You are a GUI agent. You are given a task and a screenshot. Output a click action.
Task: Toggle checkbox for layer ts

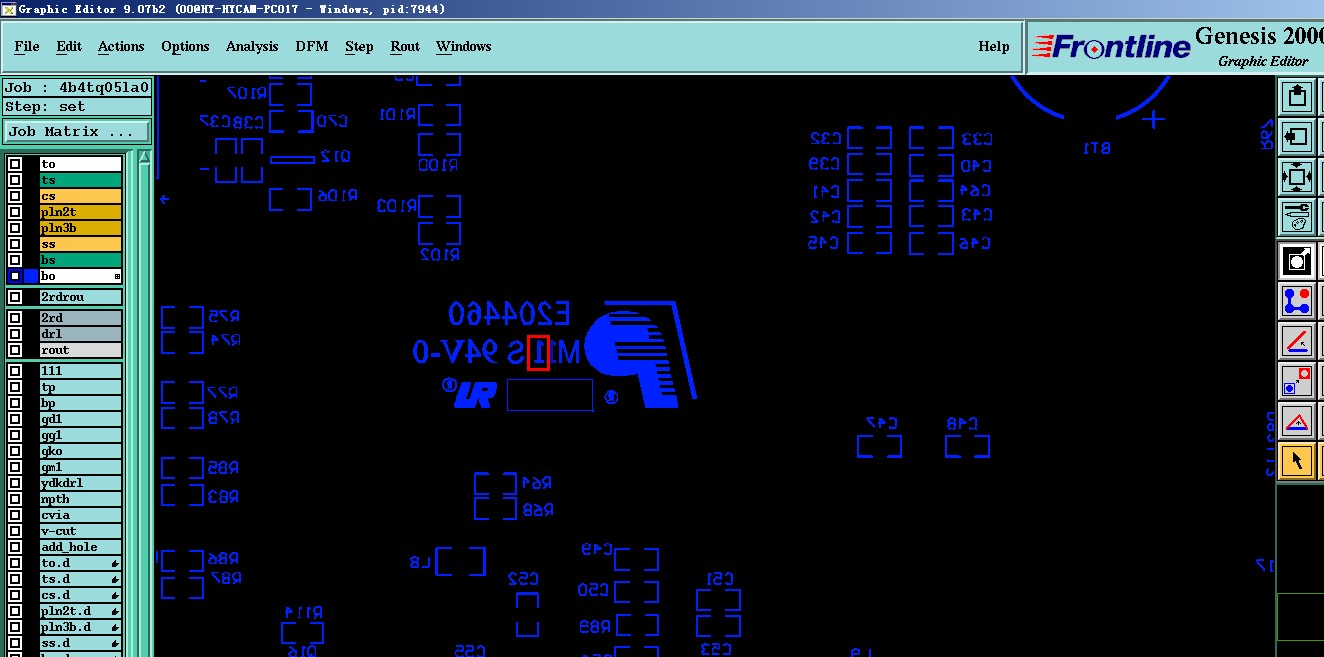pos(15,180)
